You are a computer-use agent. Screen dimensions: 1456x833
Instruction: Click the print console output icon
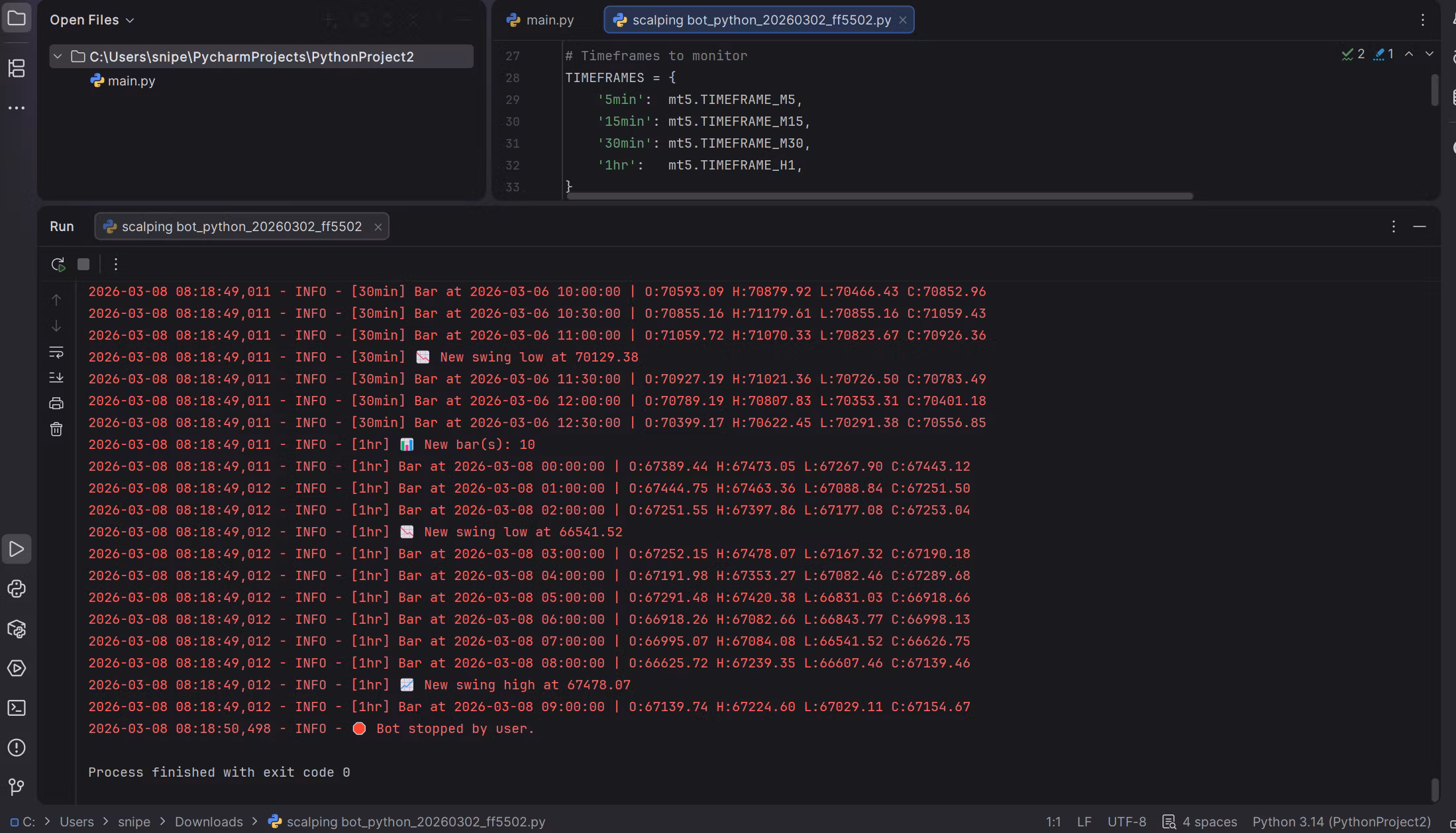56,403
